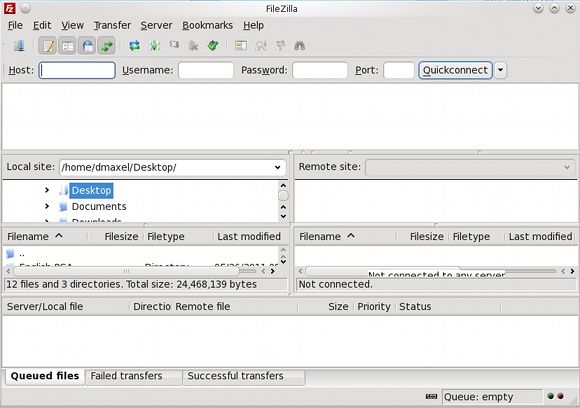Click remote file list horizontal scrollbar
Screen dimensions: 580x408
(x=383, y=271)
